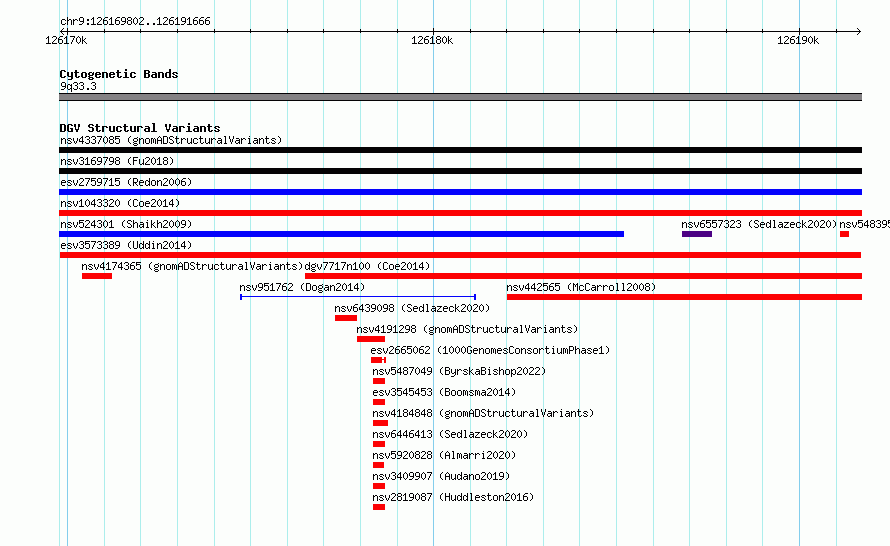Open the esv3573389 (Uddin2014) label
This screenshot has height=546, width=890.
coord(126,245)
